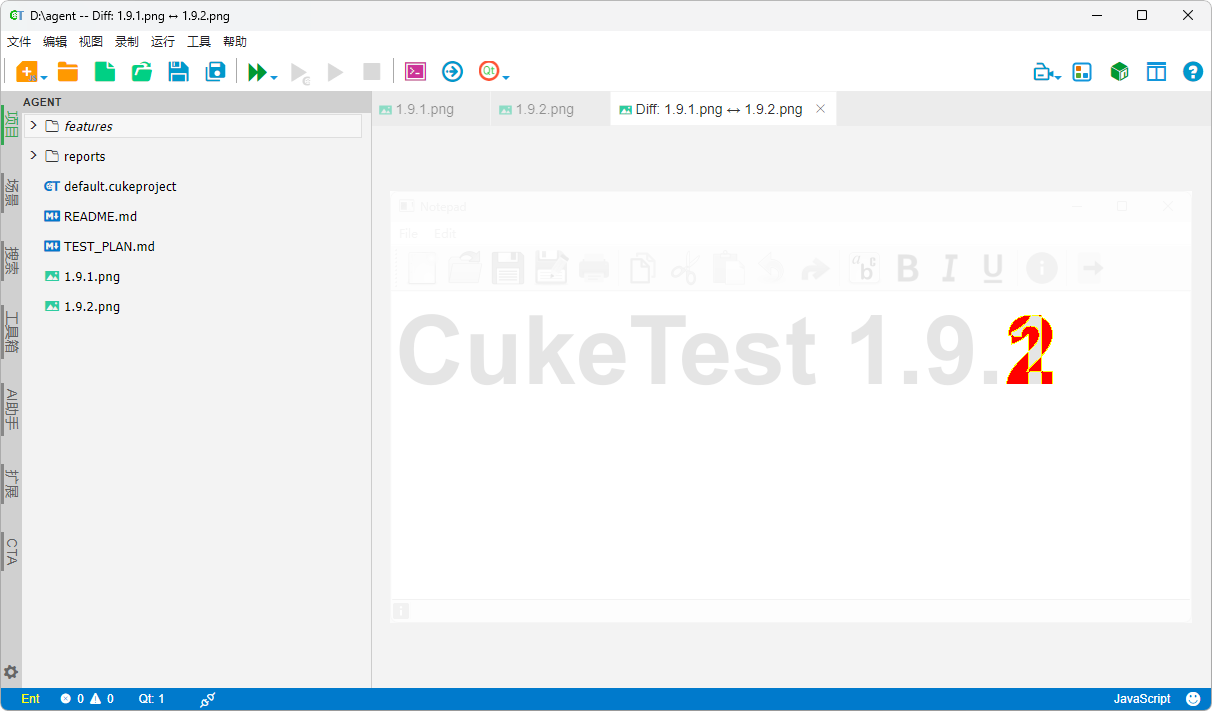1212x711 pixels.
Task: Open the CTA side panel tab
Action: pos(11,552)
